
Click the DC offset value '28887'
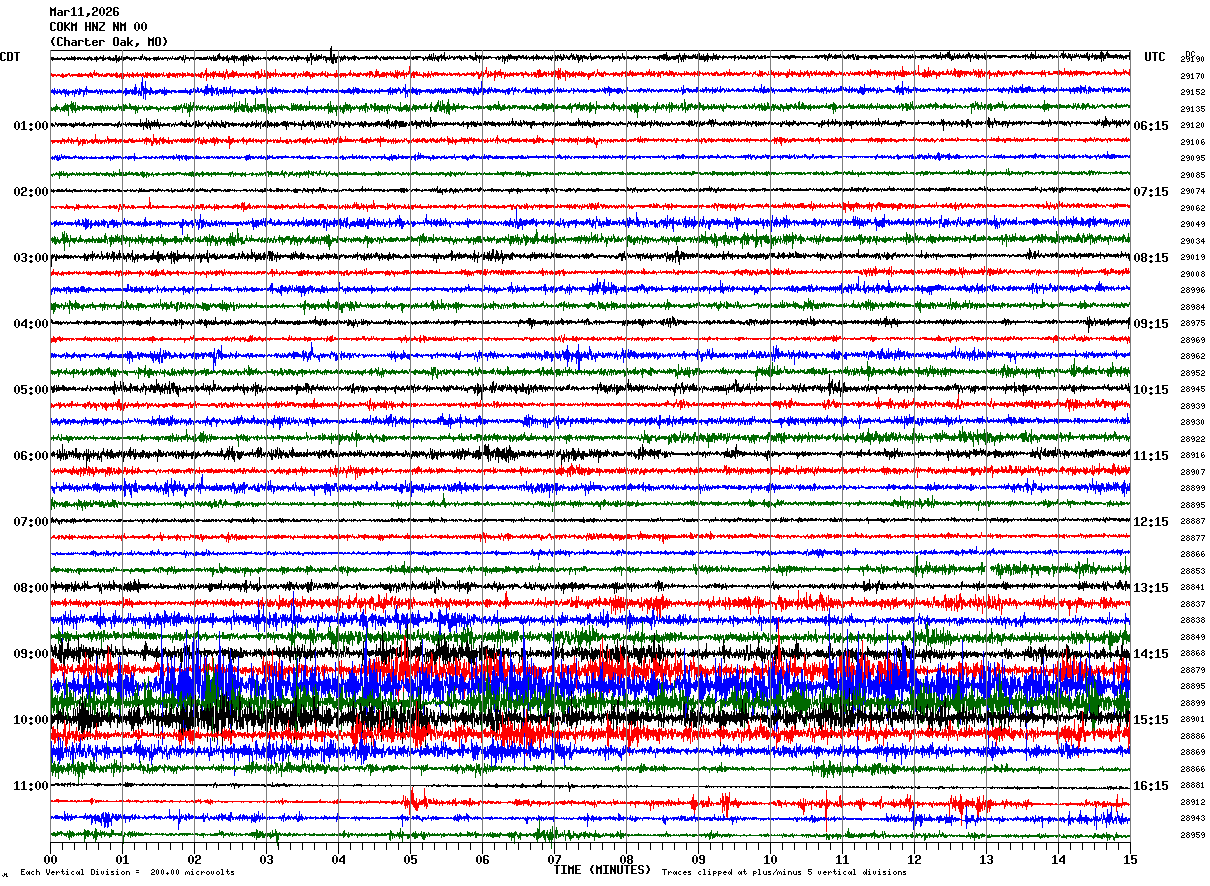(1193, 521)
